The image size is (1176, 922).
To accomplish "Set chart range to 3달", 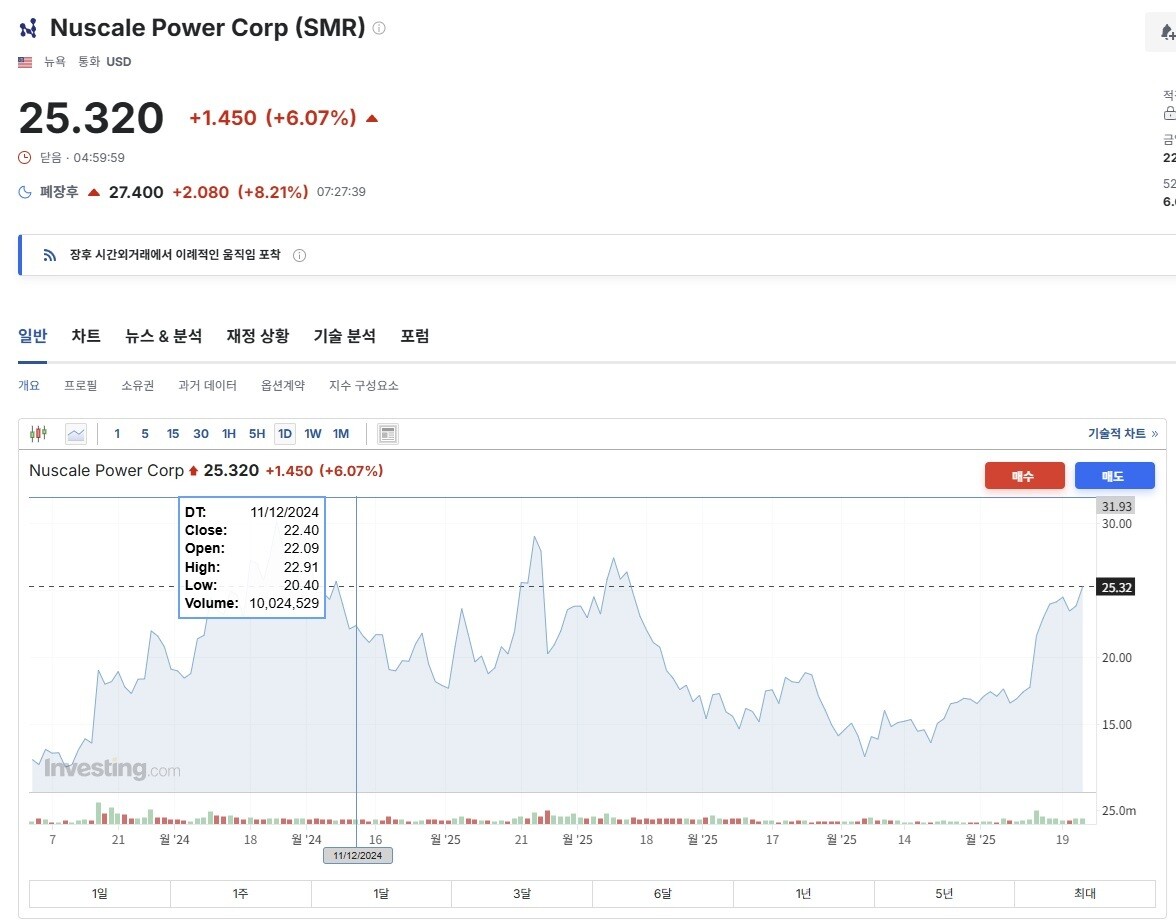I will point(522,893).
